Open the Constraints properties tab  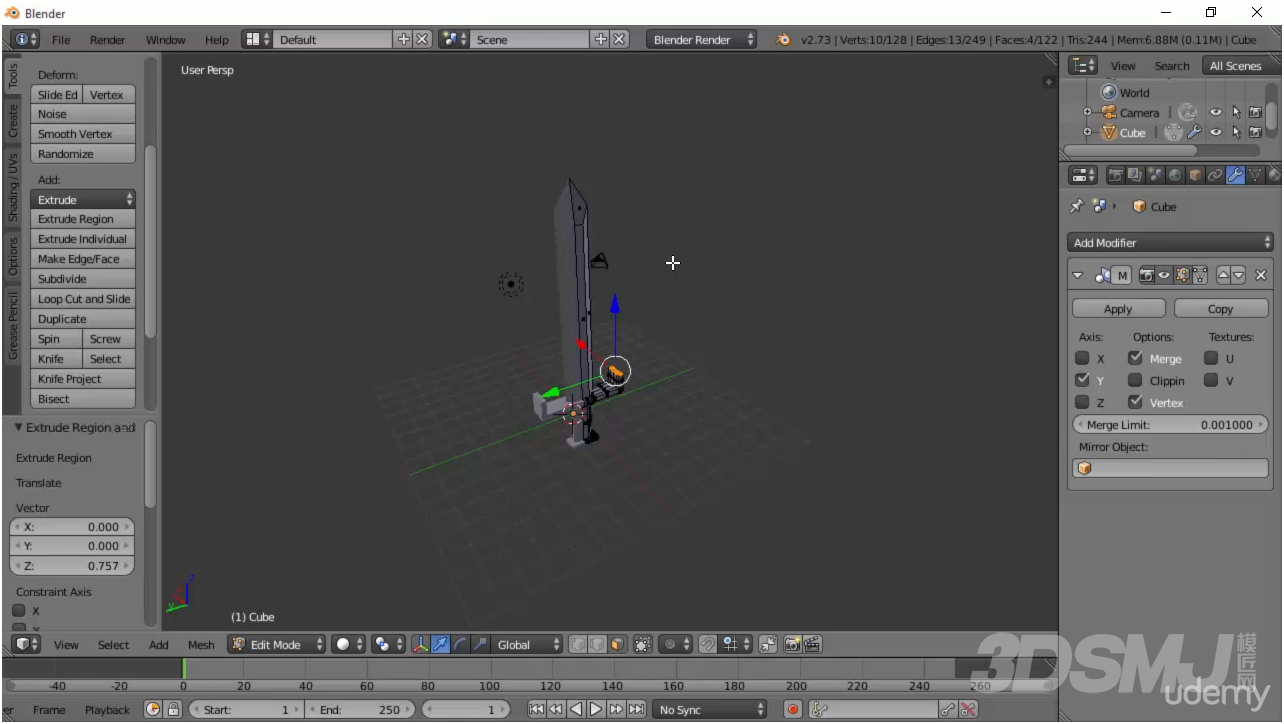(1215, 175)
